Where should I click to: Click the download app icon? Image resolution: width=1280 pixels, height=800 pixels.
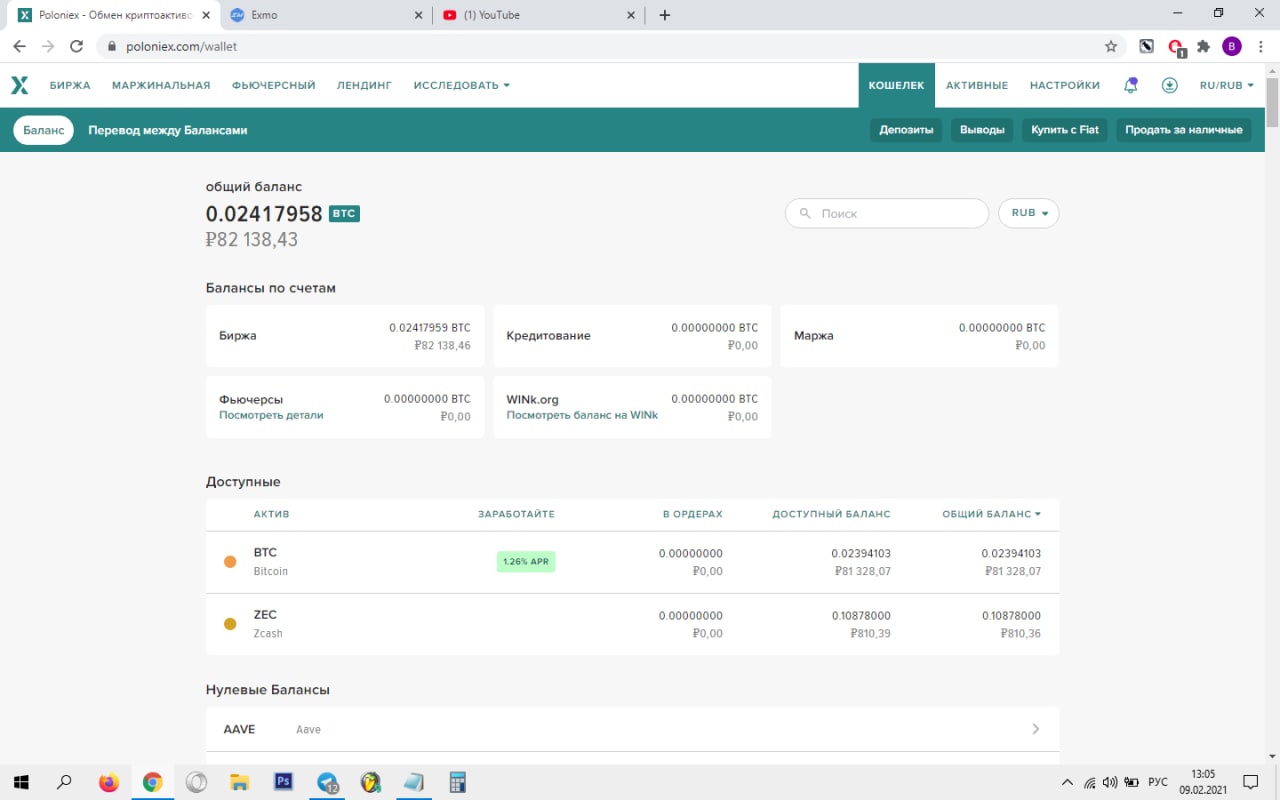pos(1169,85)
